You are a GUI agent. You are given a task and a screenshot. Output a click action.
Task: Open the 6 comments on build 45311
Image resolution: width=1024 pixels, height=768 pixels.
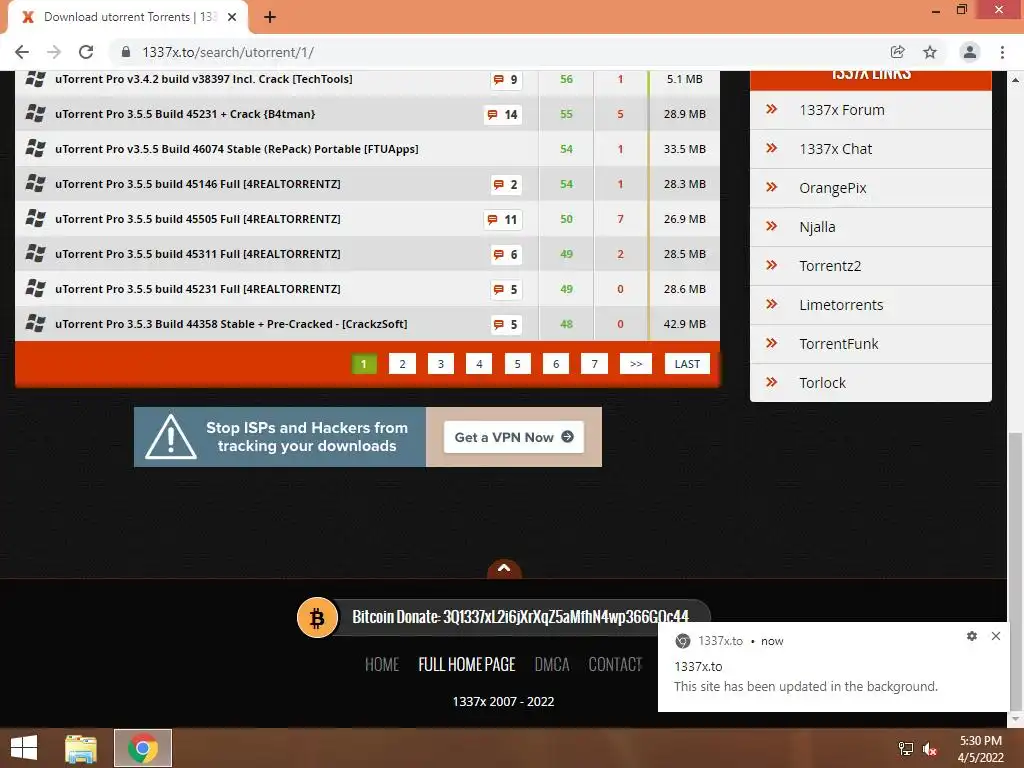(x=505, y=254)
